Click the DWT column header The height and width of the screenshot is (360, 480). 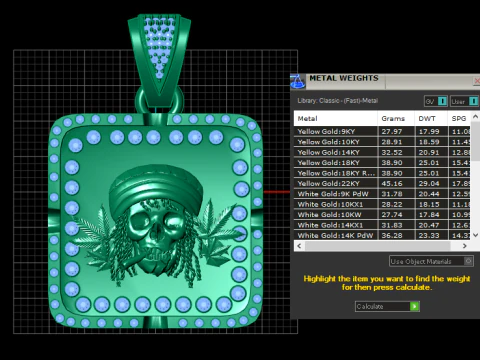[431, 118]
